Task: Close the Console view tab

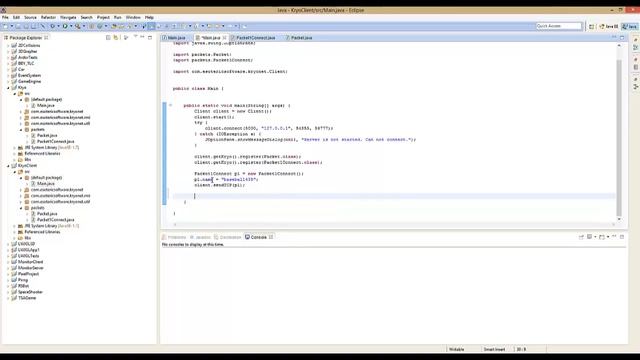Action: (271, 237)
